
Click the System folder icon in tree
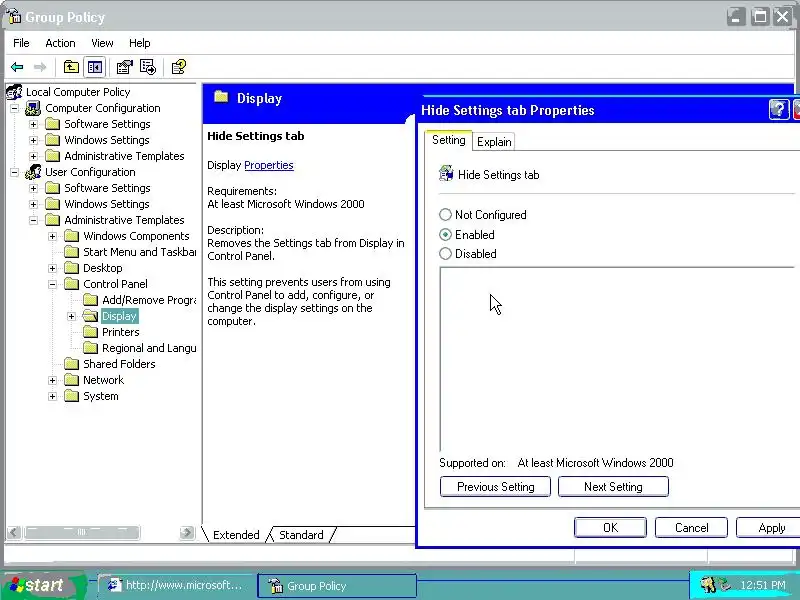point(71,396)
